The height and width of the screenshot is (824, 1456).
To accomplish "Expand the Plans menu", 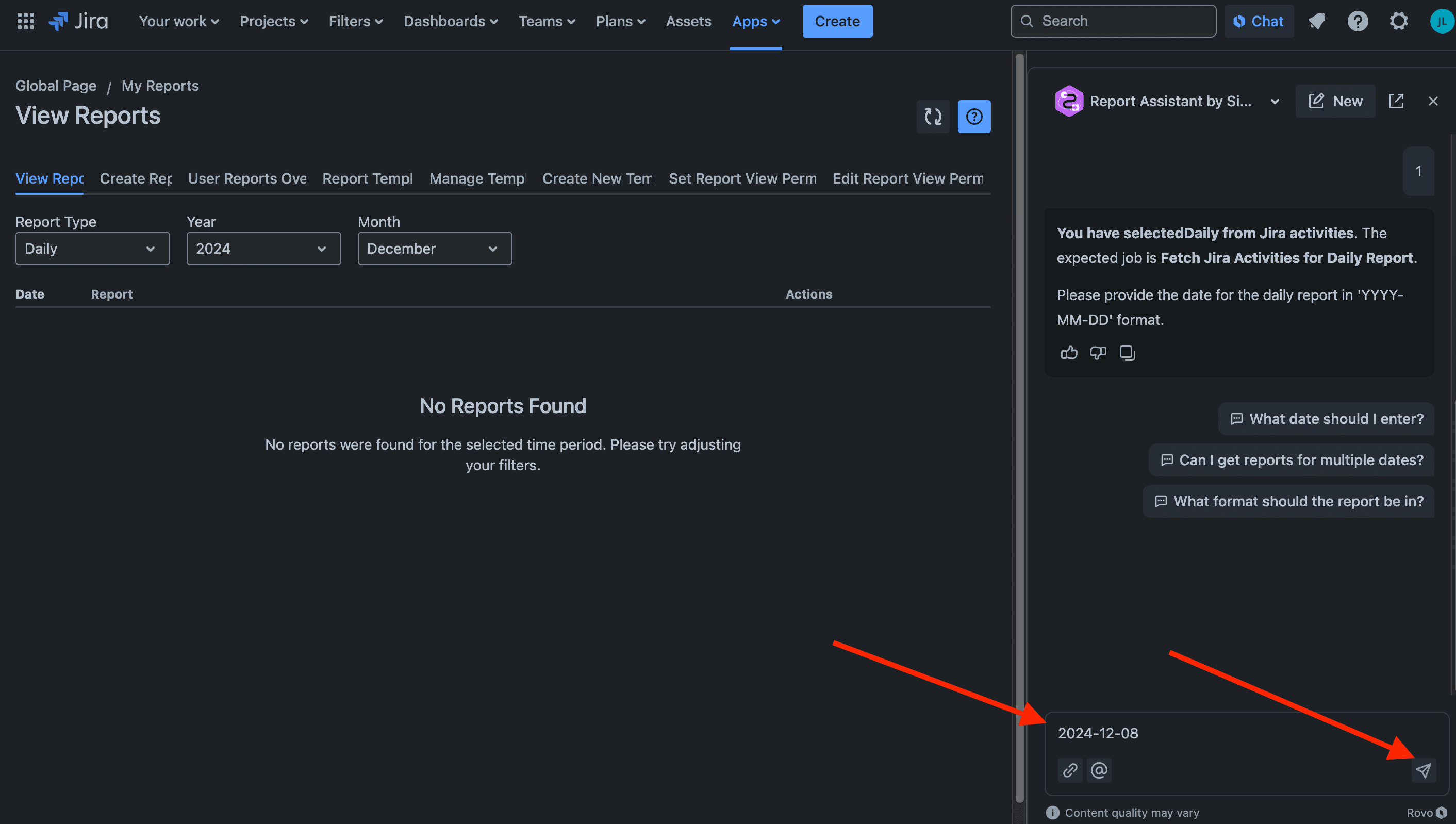I will (x=620, y=21).
